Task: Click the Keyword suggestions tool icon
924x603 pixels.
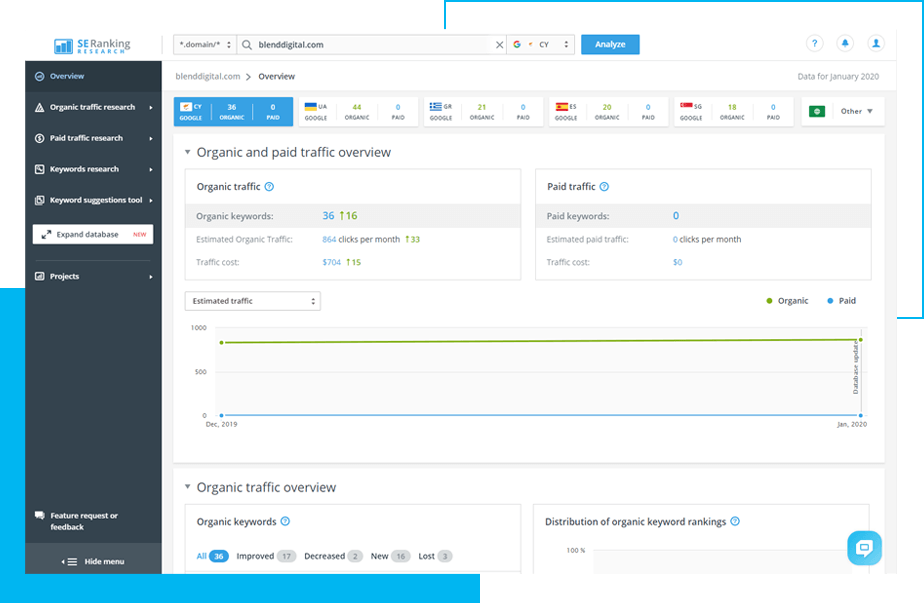Action: pos(39,200)
